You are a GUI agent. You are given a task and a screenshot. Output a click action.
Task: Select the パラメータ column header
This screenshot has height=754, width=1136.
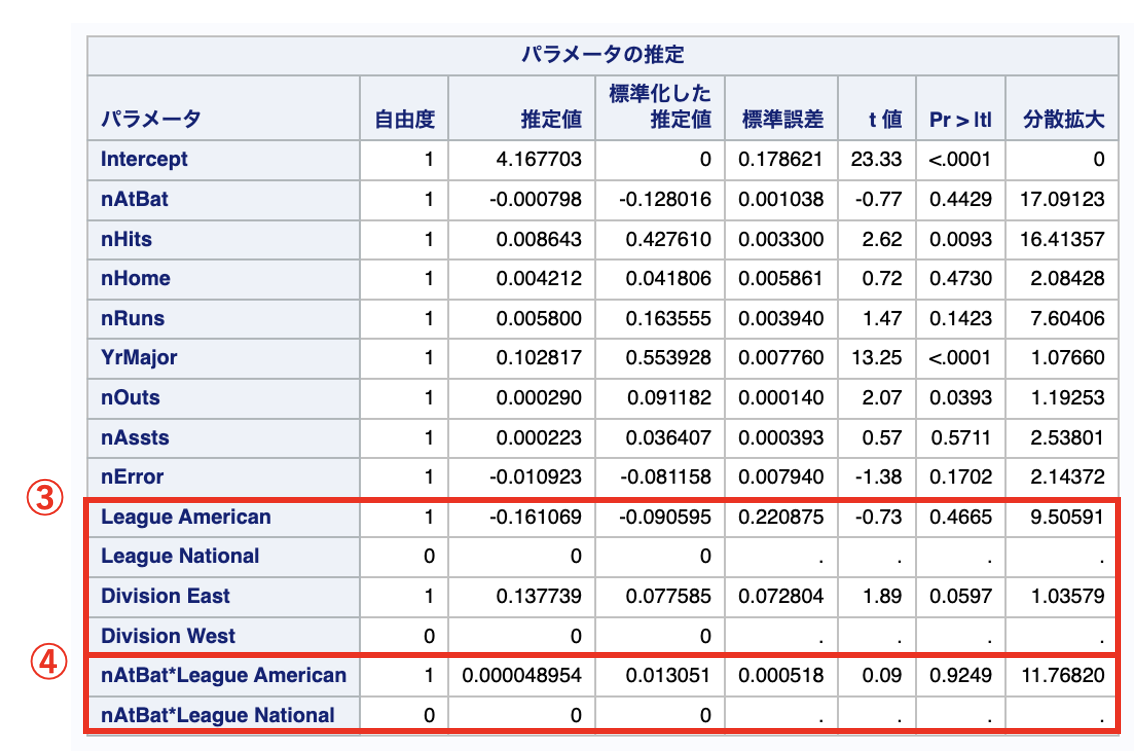(x=150, y=120)
